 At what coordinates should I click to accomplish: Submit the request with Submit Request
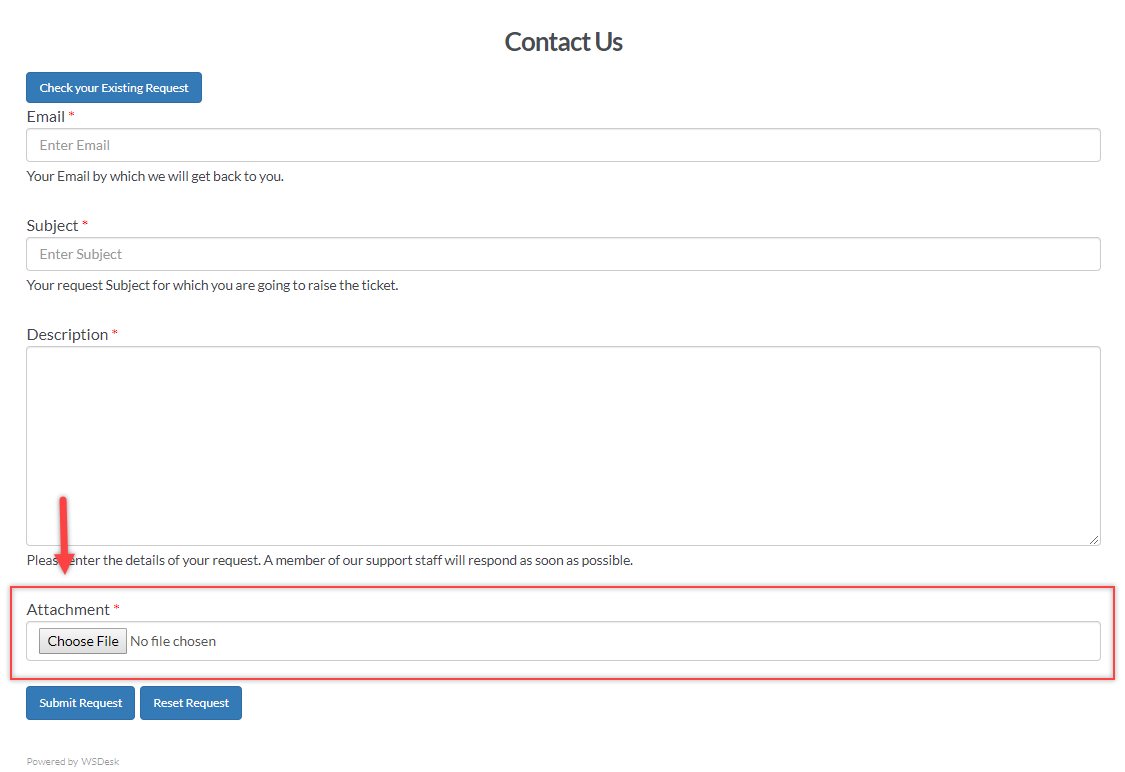click(80, 703)
